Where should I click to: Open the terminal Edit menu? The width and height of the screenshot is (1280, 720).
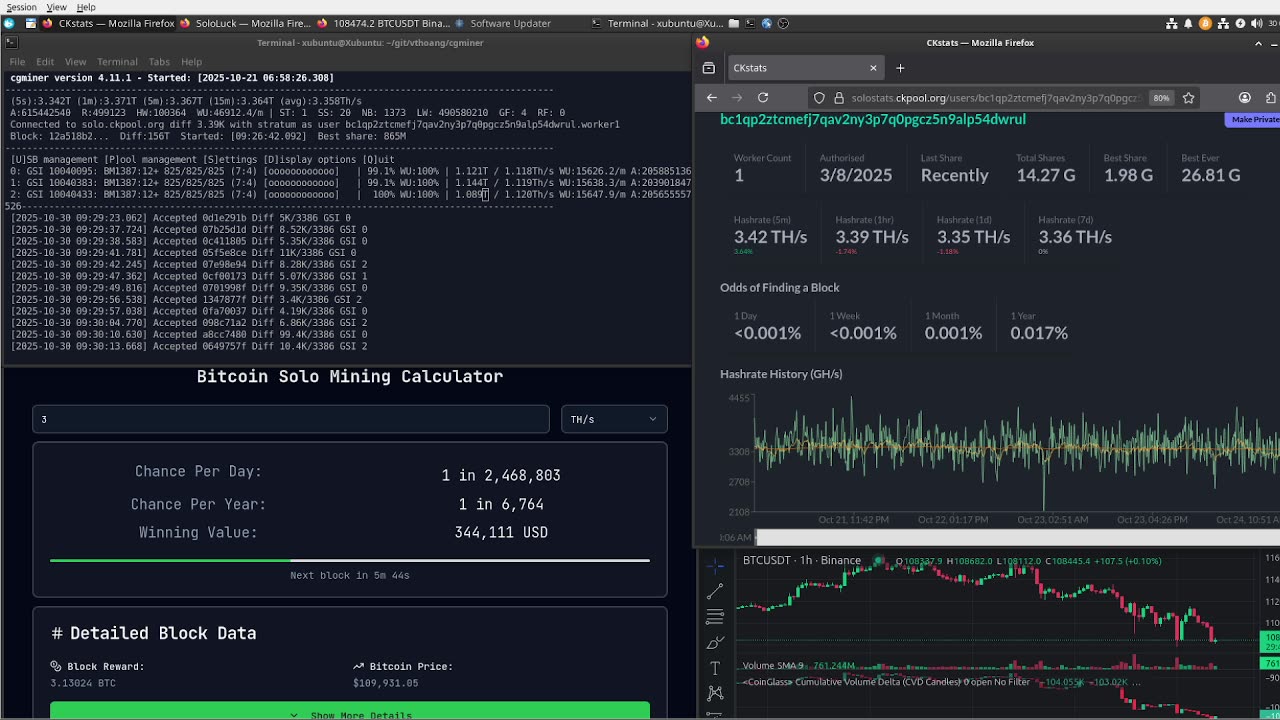pyautogui.click(x=45, y=62)
